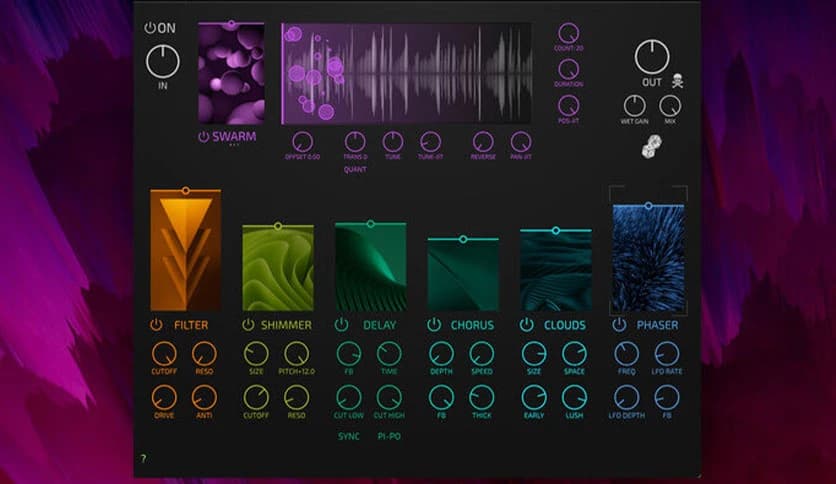Toggle the SHIMMER power button
This screenshot has height=484, width=836.
click(x=248, y=324)
